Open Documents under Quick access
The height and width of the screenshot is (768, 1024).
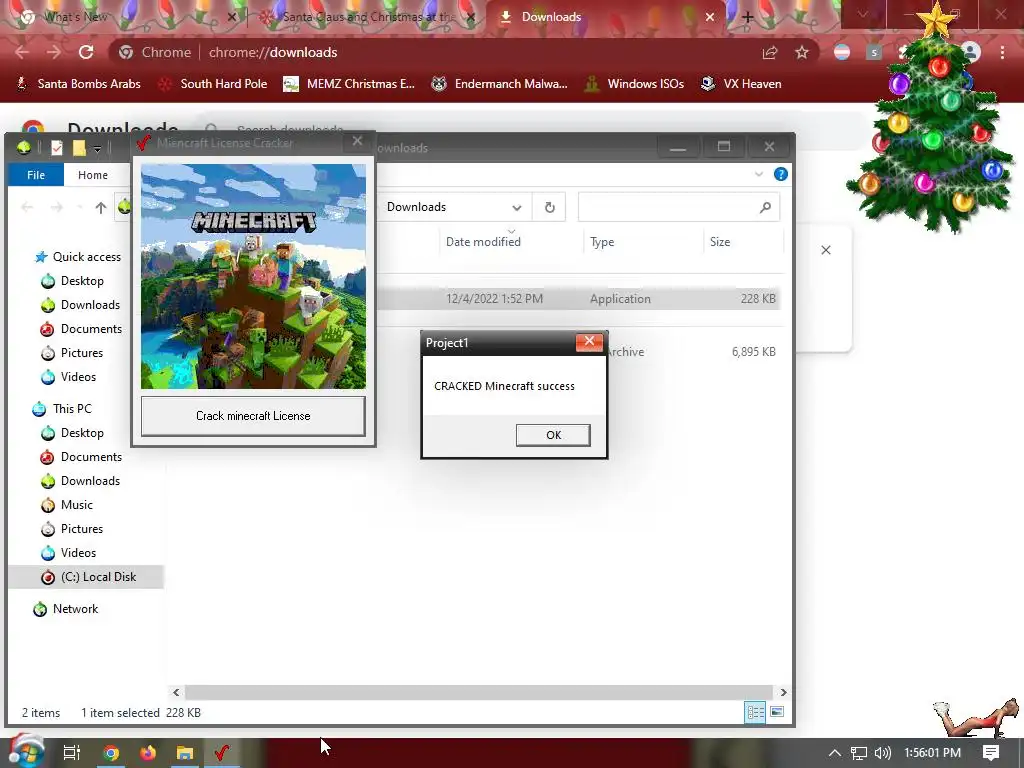[81, 329]
